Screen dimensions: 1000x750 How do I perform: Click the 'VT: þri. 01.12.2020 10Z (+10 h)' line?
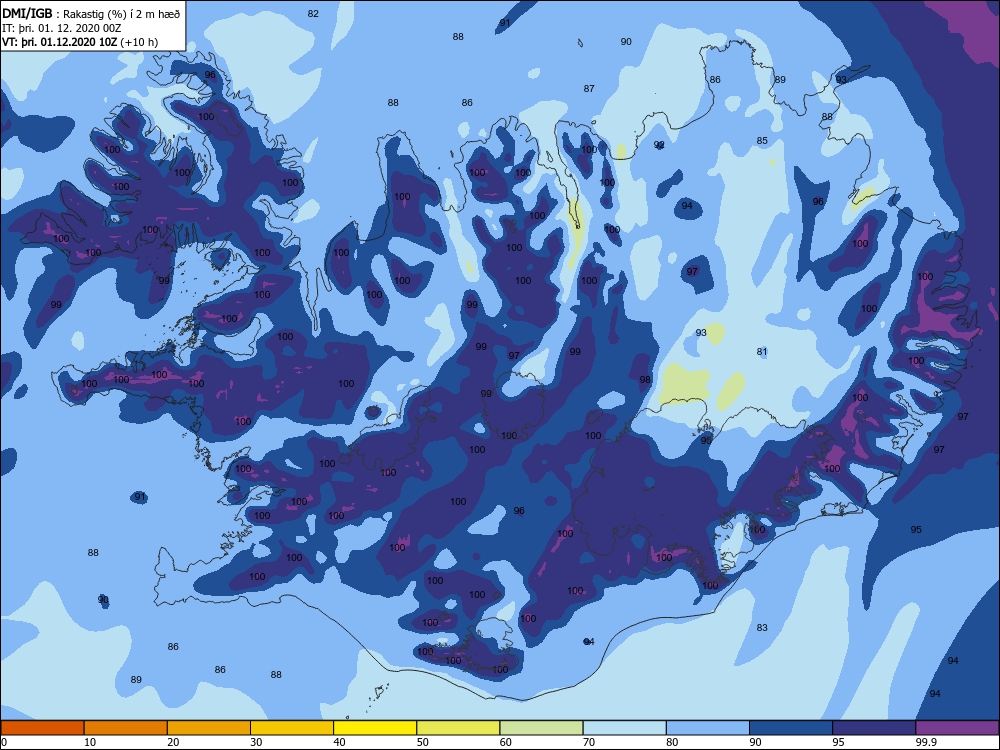pyautogui.click(x=80, y=42)
